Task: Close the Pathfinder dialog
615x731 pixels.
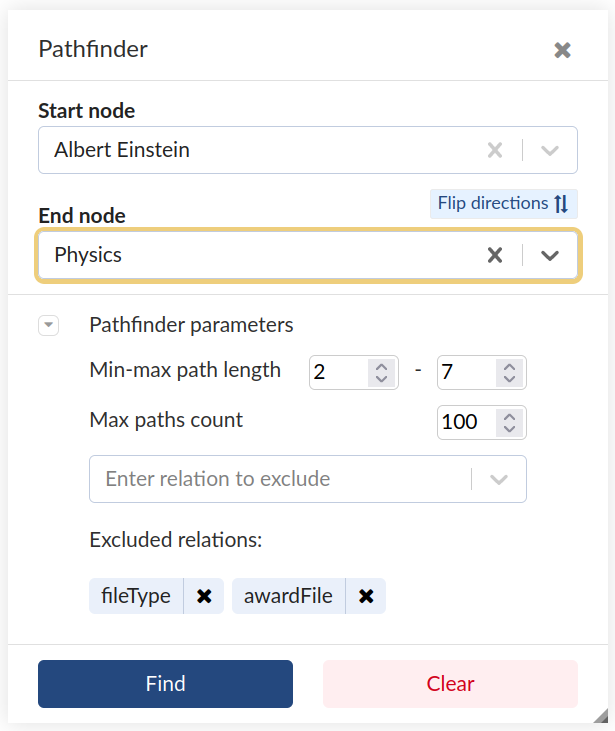Action: point(562,50)
